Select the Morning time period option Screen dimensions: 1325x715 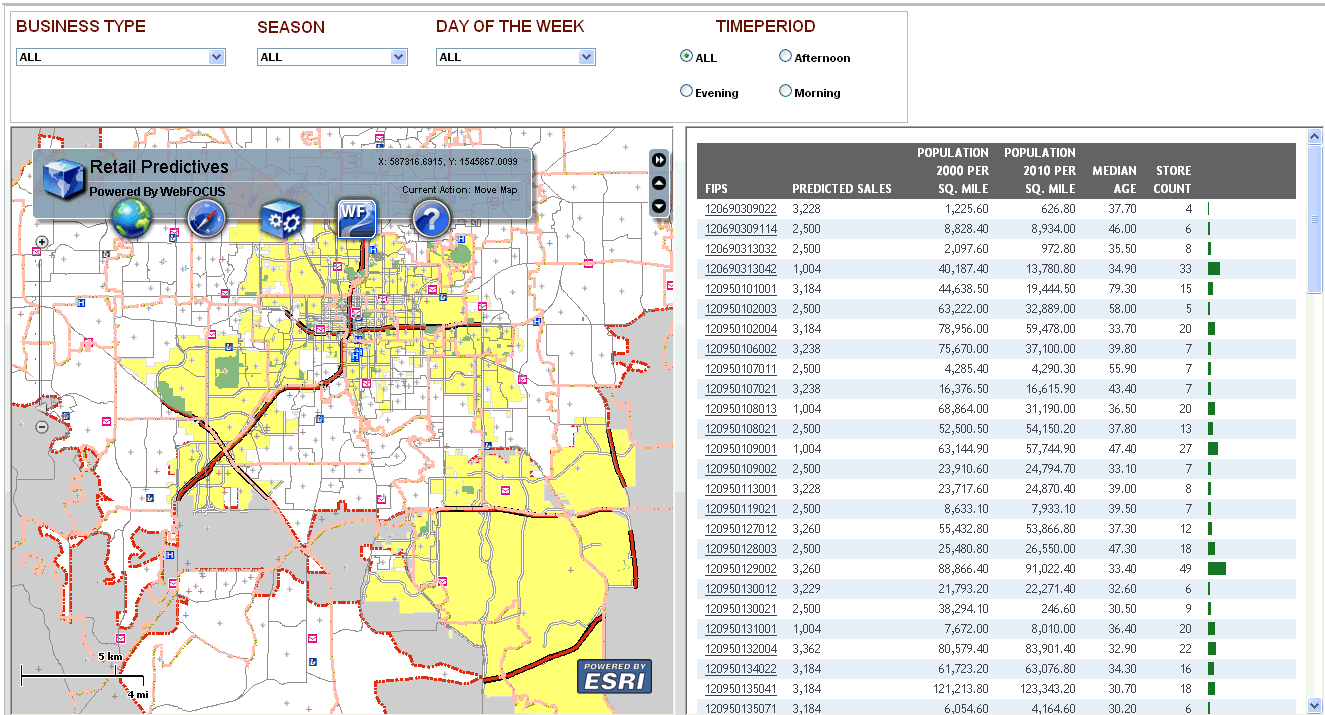click(785, 91)
